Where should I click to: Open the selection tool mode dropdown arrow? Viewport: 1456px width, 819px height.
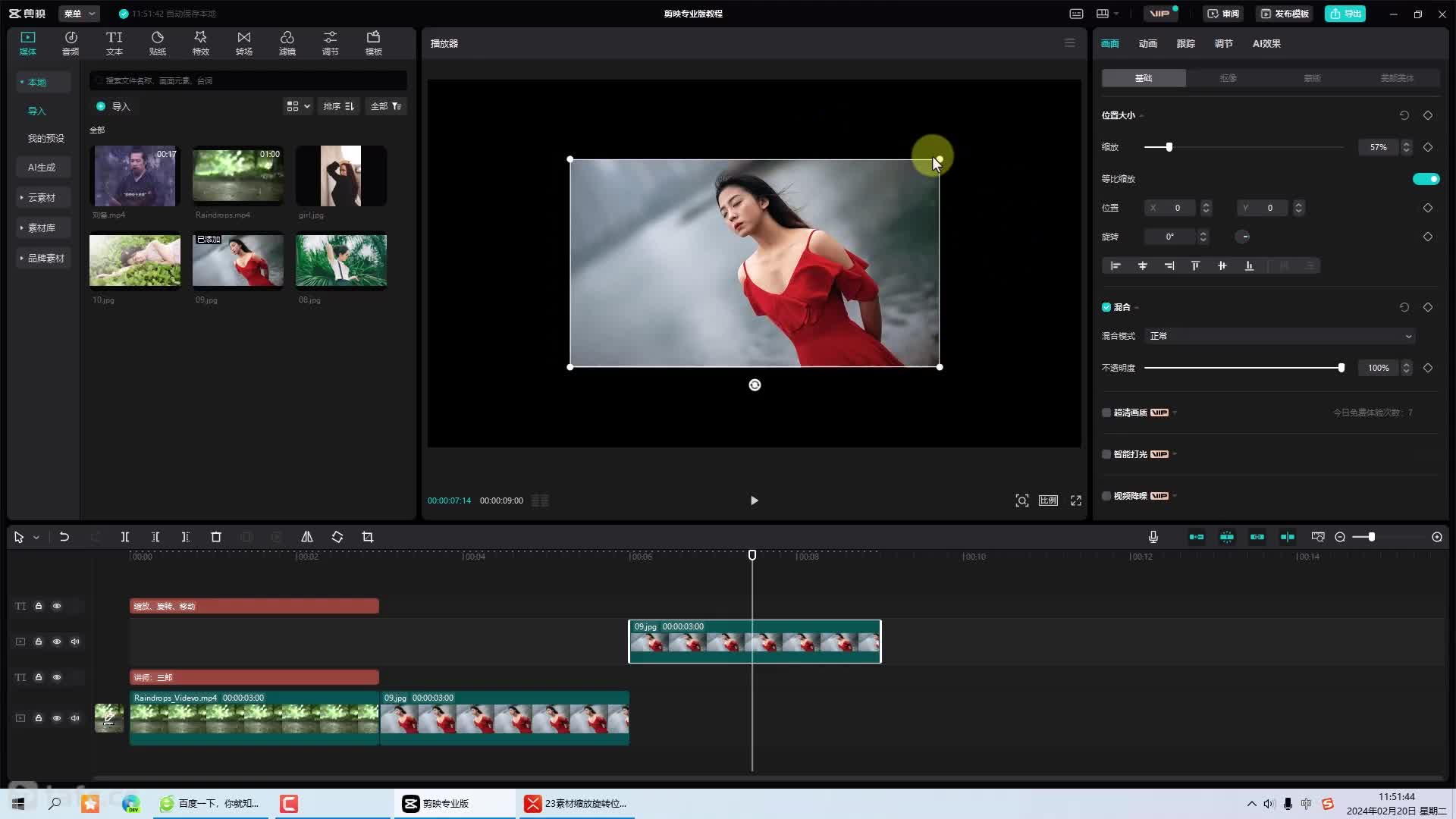[x=36, y=538]
